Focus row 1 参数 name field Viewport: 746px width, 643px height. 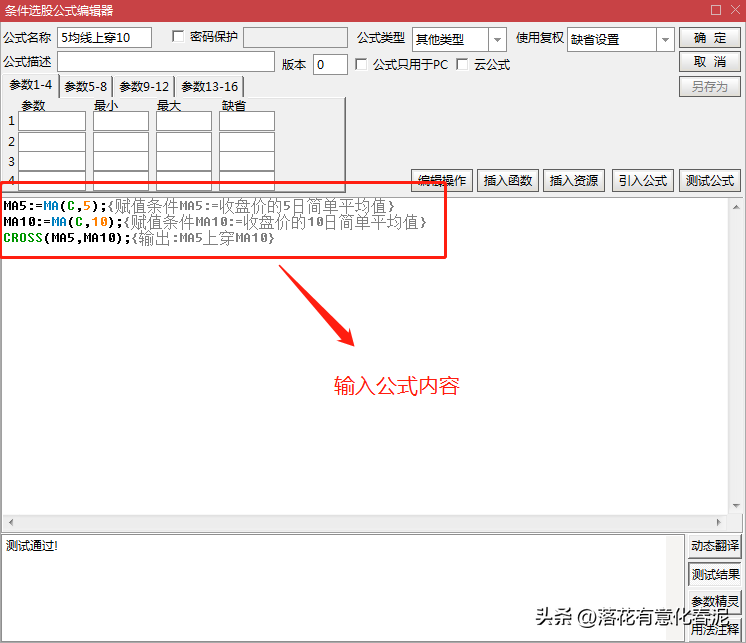pyautogui.click(x=52, y=121)
